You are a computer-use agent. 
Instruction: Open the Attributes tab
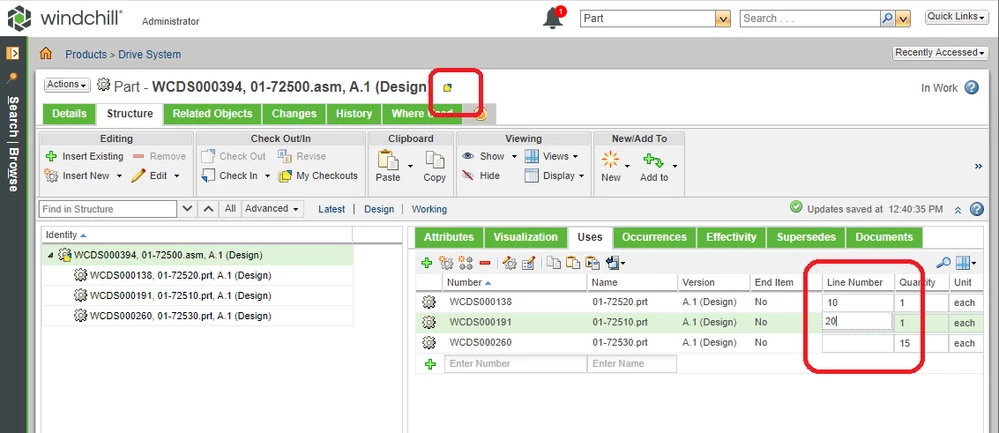[449, 237]
